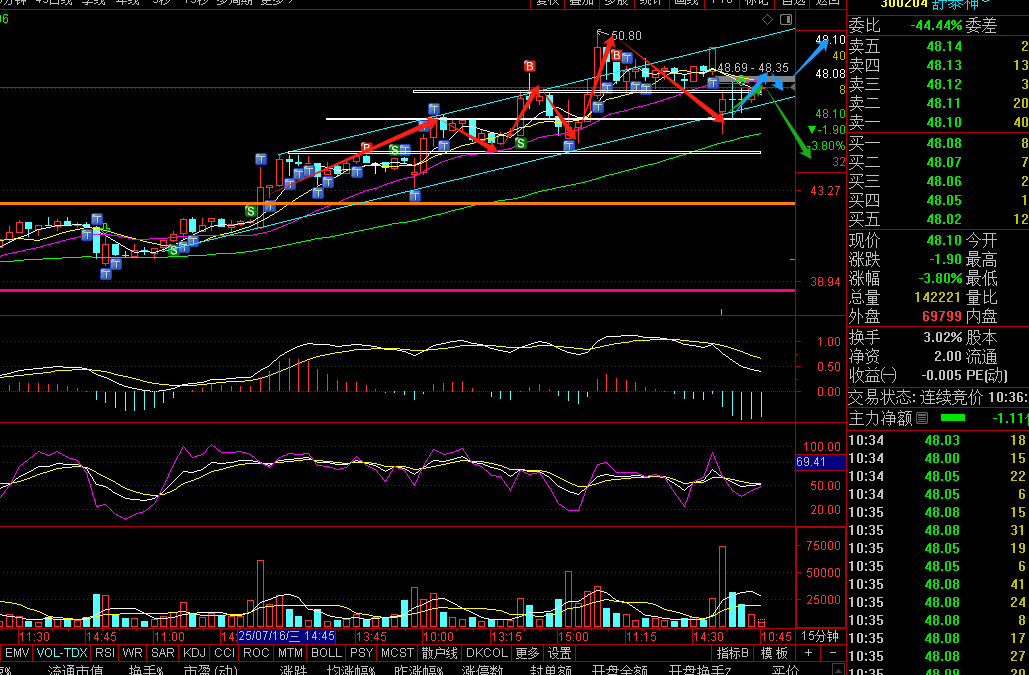
Task: Select the magenta horizontal line near 38.94
Action: point(397,290)
